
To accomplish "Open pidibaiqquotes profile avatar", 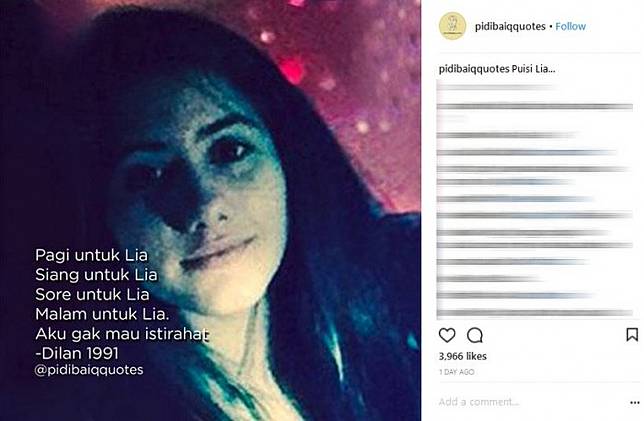I will 452,26.
